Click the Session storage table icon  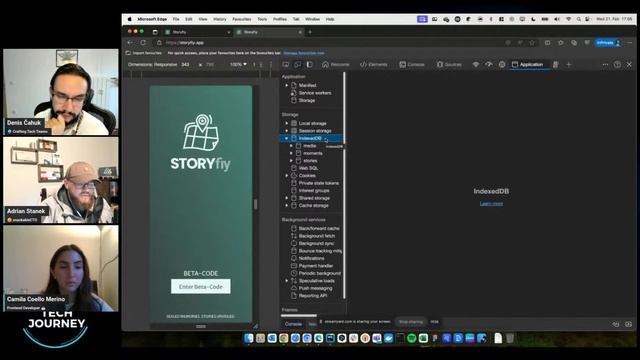click(x=294, y=131)
